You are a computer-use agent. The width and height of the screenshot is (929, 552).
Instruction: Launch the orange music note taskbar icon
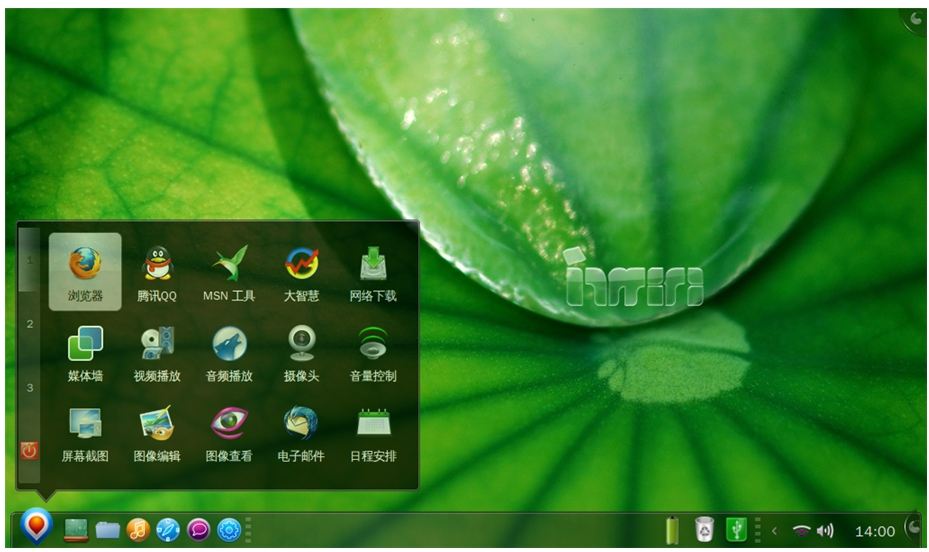click(138, 529)
